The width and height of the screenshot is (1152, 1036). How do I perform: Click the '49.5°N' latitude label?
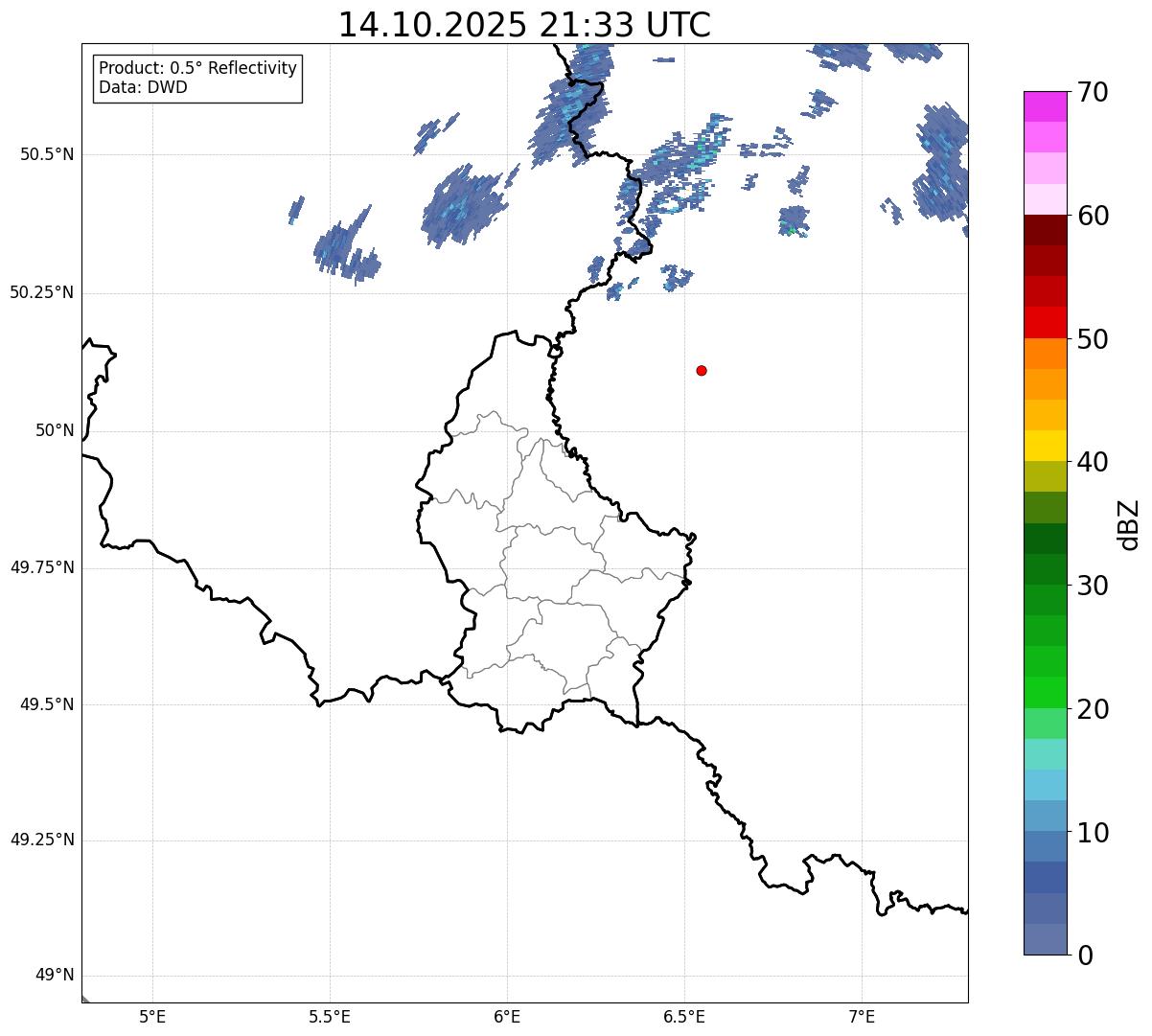(x=47, y=705)
